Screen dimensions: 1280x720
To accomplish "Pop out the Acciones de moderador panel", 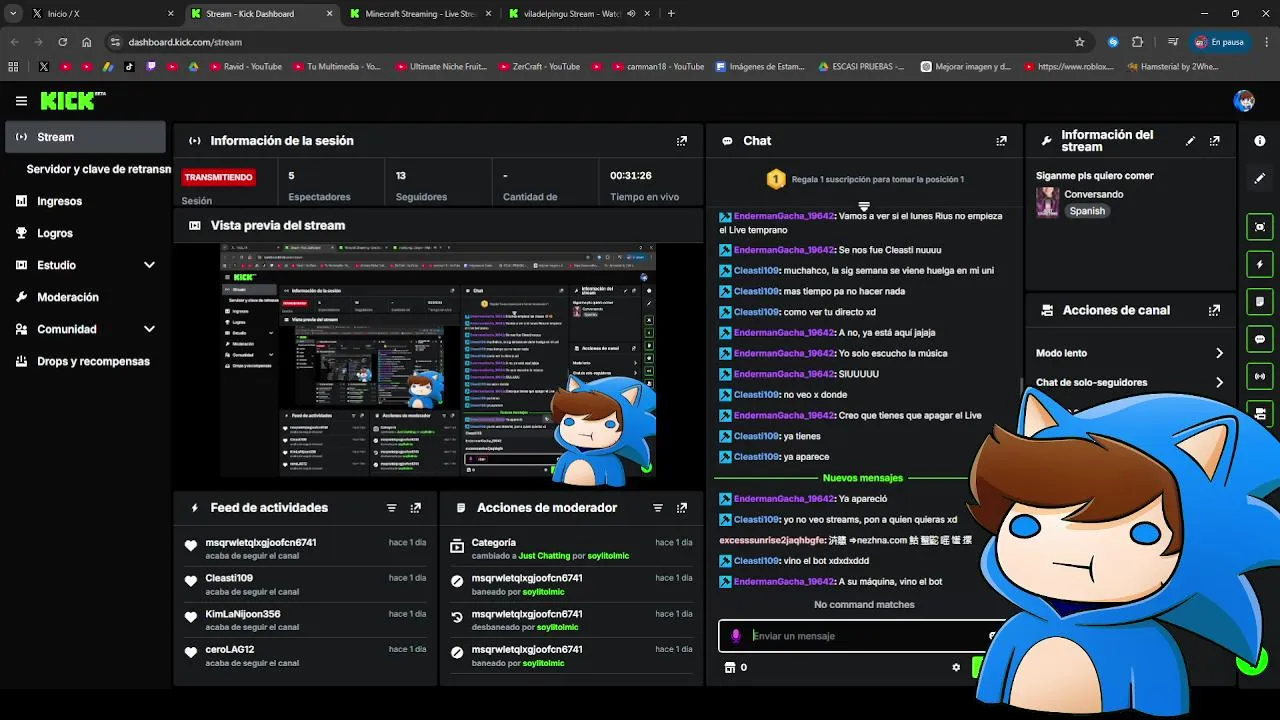I will point(682,508).
